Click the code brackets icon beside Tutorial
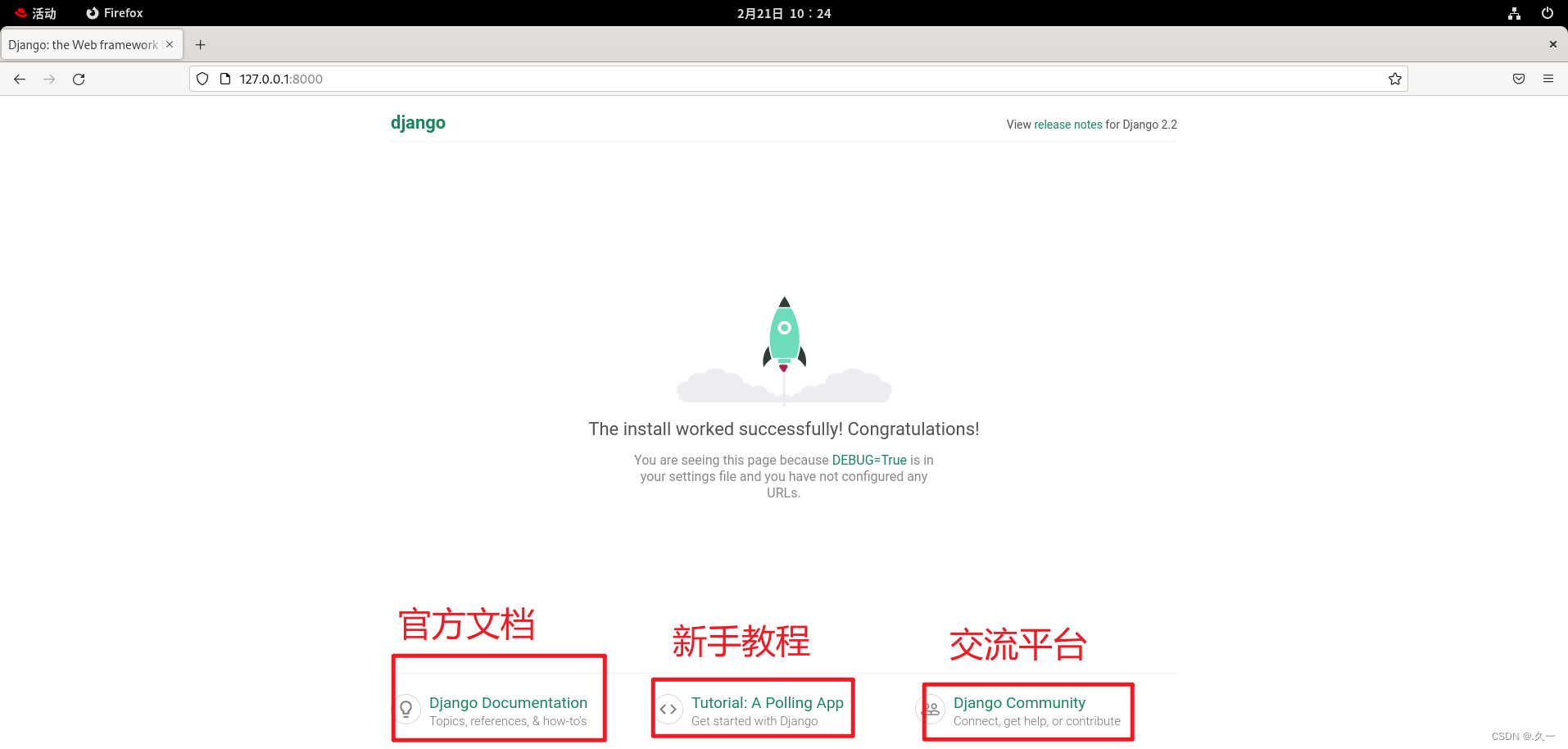This screenshot has height=749, width=1568. coord(668,709)
